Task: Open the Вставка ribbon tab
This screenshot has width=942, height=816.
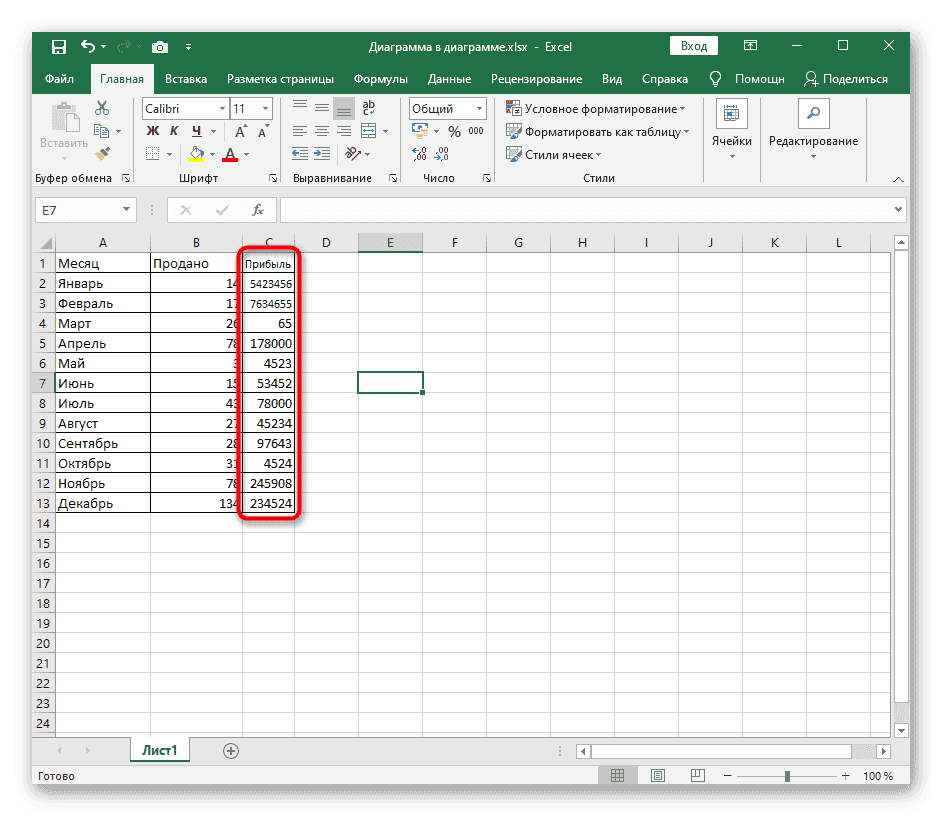Action: 186,79
